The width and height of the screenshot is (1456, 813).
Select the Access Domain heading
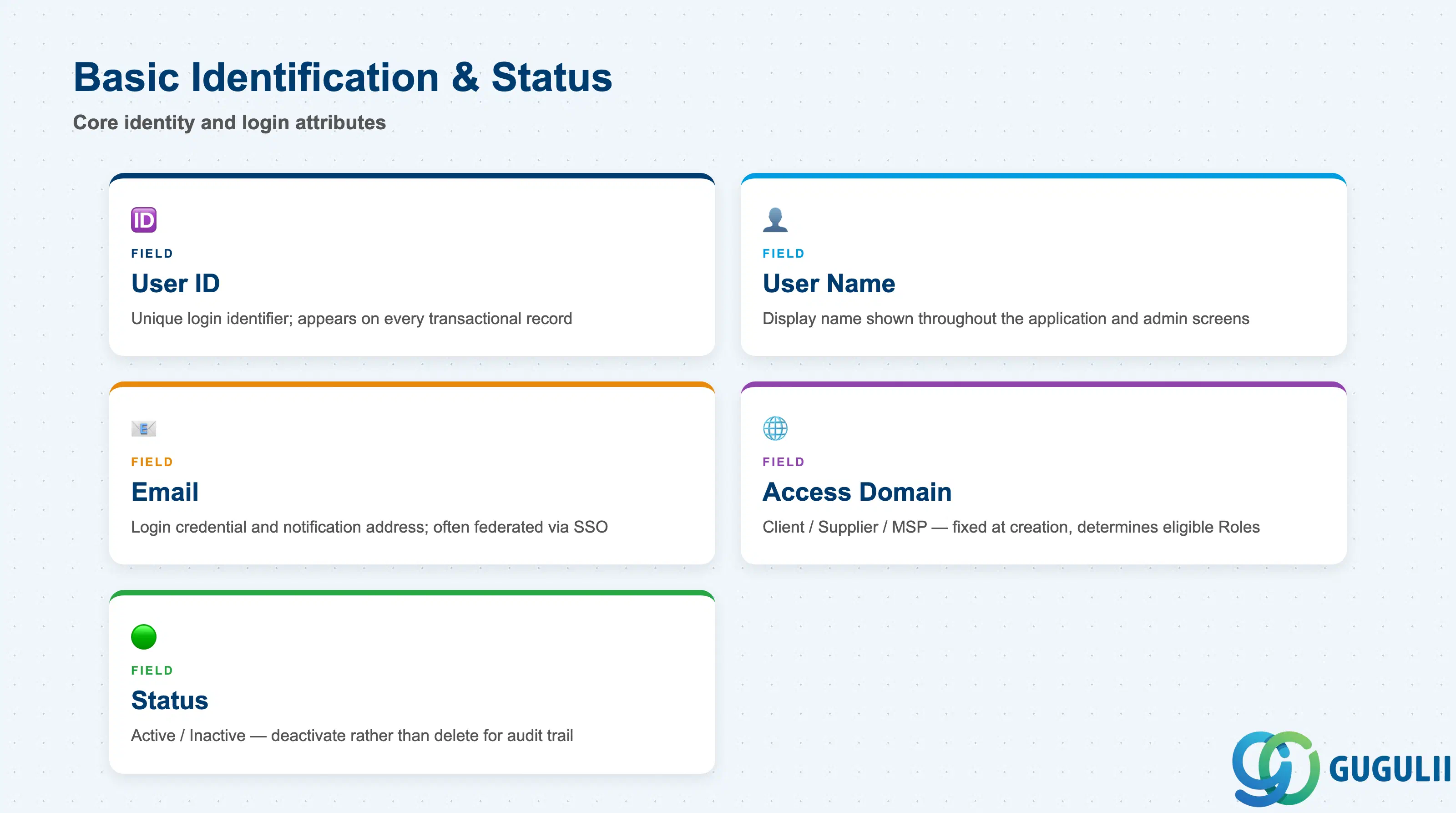[x=857, y=492]
